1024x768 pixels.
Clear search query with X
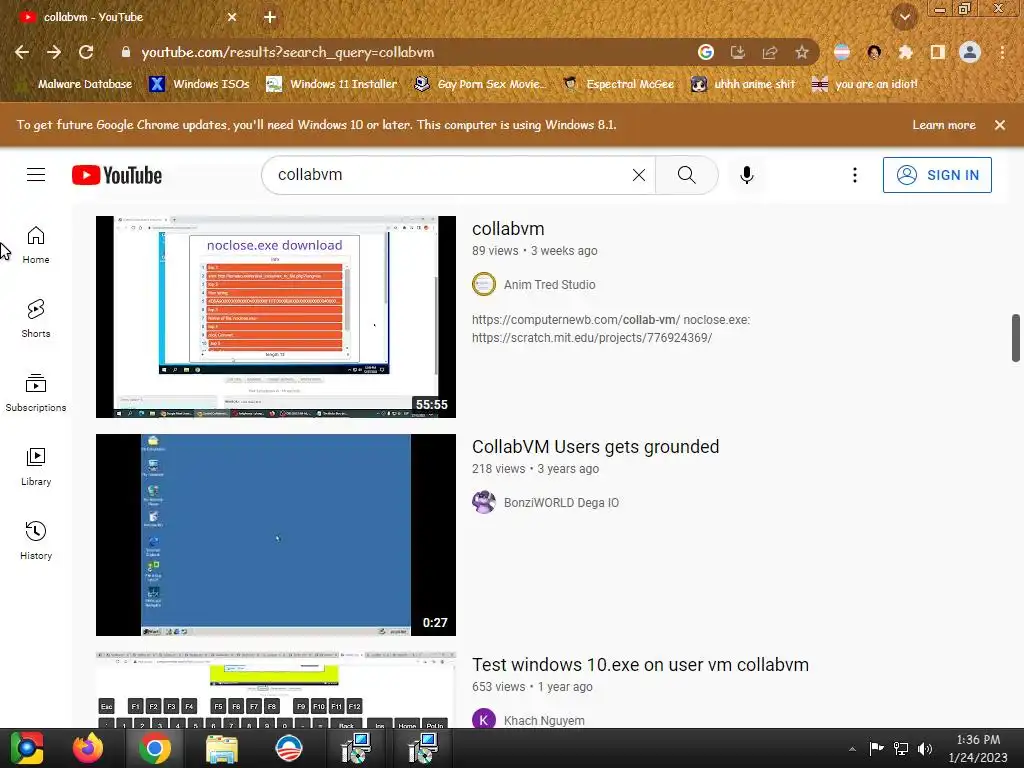tap(639, 174)
